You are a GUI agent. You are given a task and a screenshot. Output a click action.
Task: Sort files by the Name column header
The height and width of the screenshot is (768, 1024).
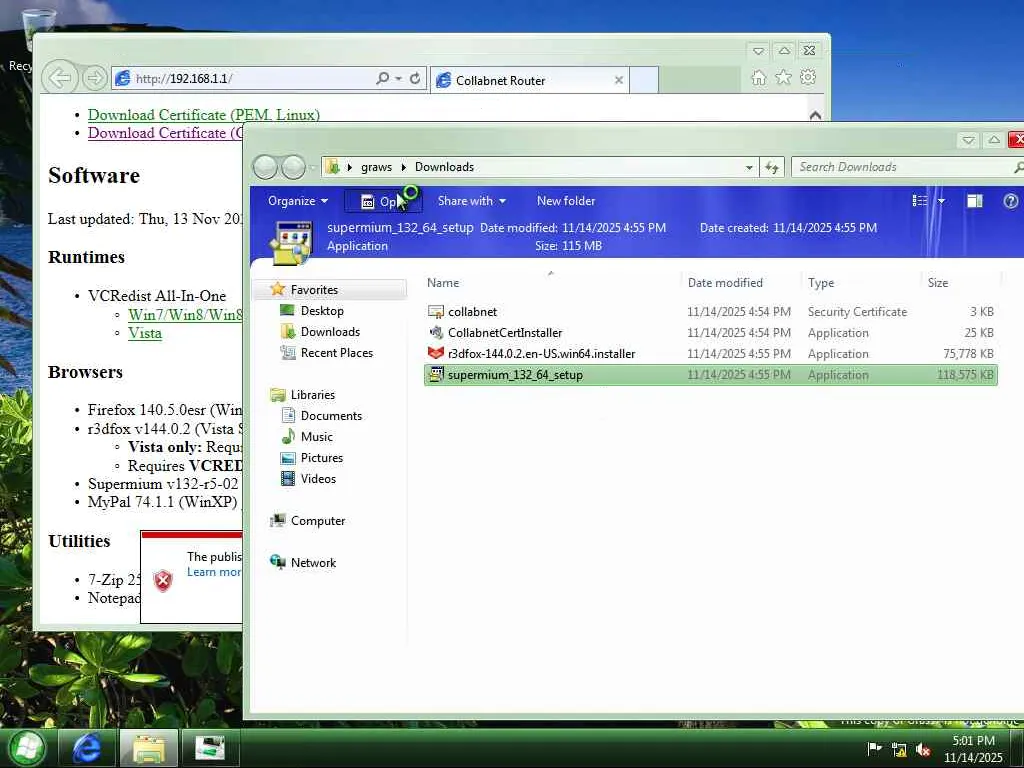click(x=551, y=283)
